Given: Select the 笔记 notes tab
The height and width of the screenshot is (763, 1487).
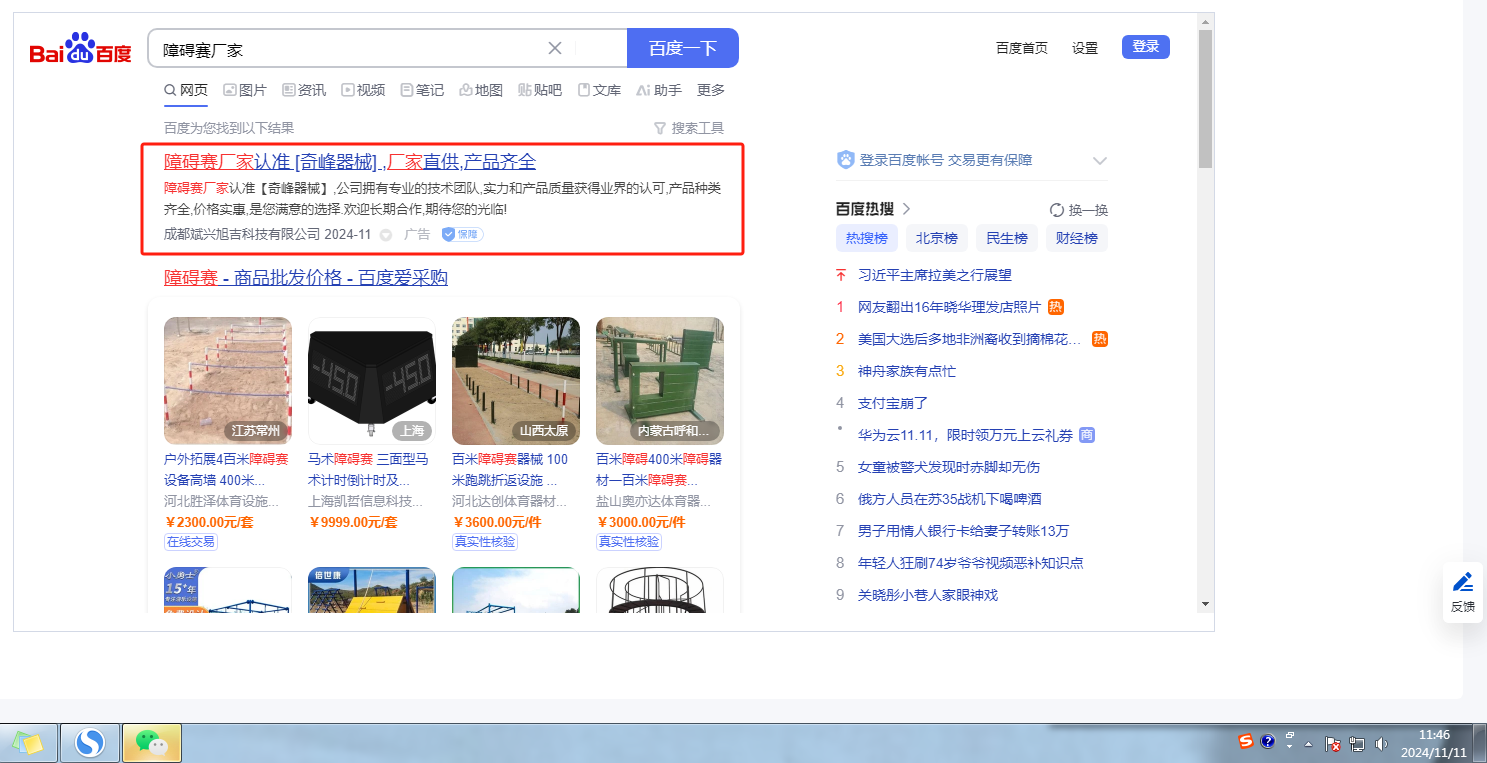Looking at the screenshot, I should (x=422, y=90).
